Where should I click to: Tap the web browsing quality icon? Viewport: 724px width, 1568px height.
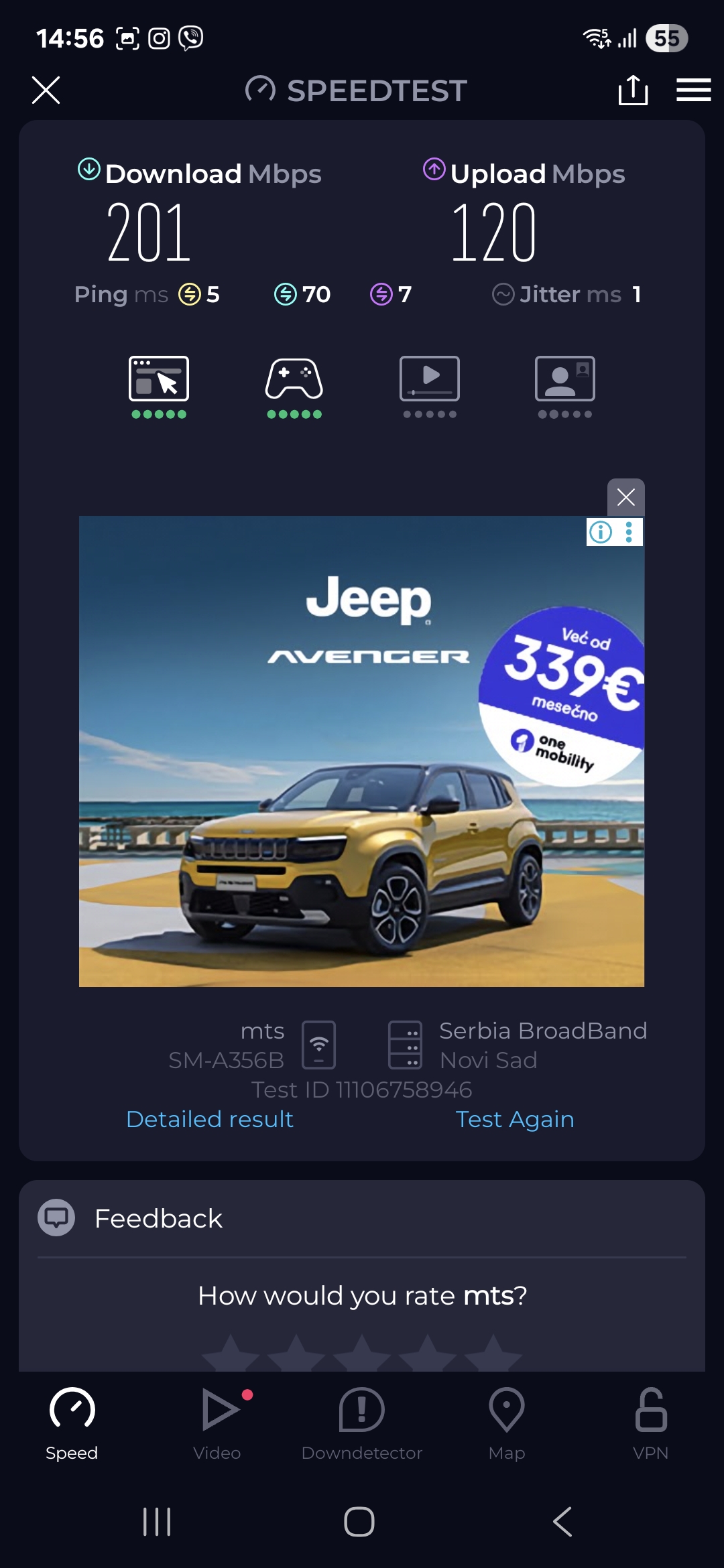click(x=159, y=379)
